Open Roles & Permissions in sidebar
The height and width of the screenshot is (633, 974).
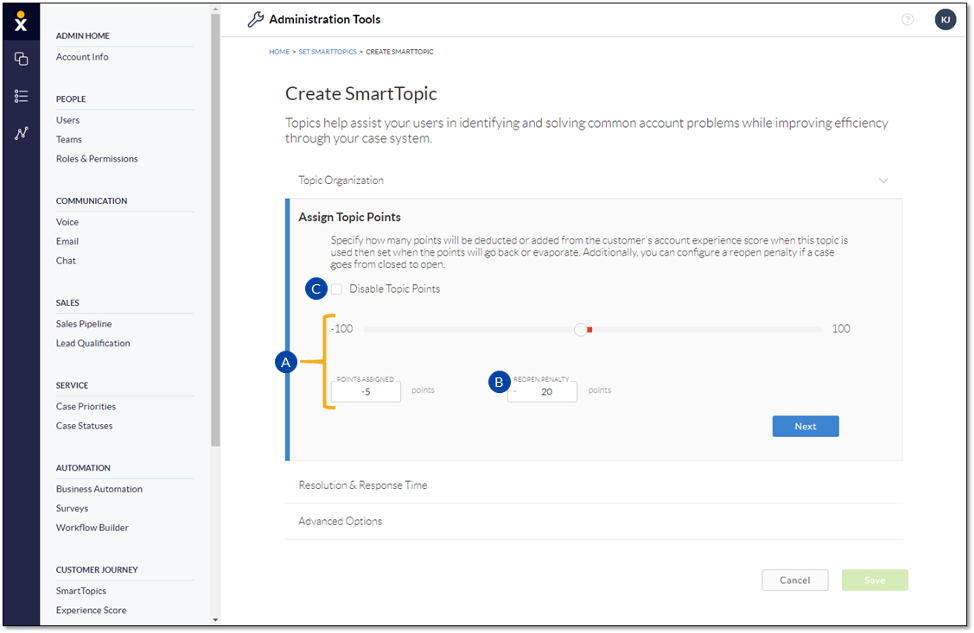click(x=97, y=159)
